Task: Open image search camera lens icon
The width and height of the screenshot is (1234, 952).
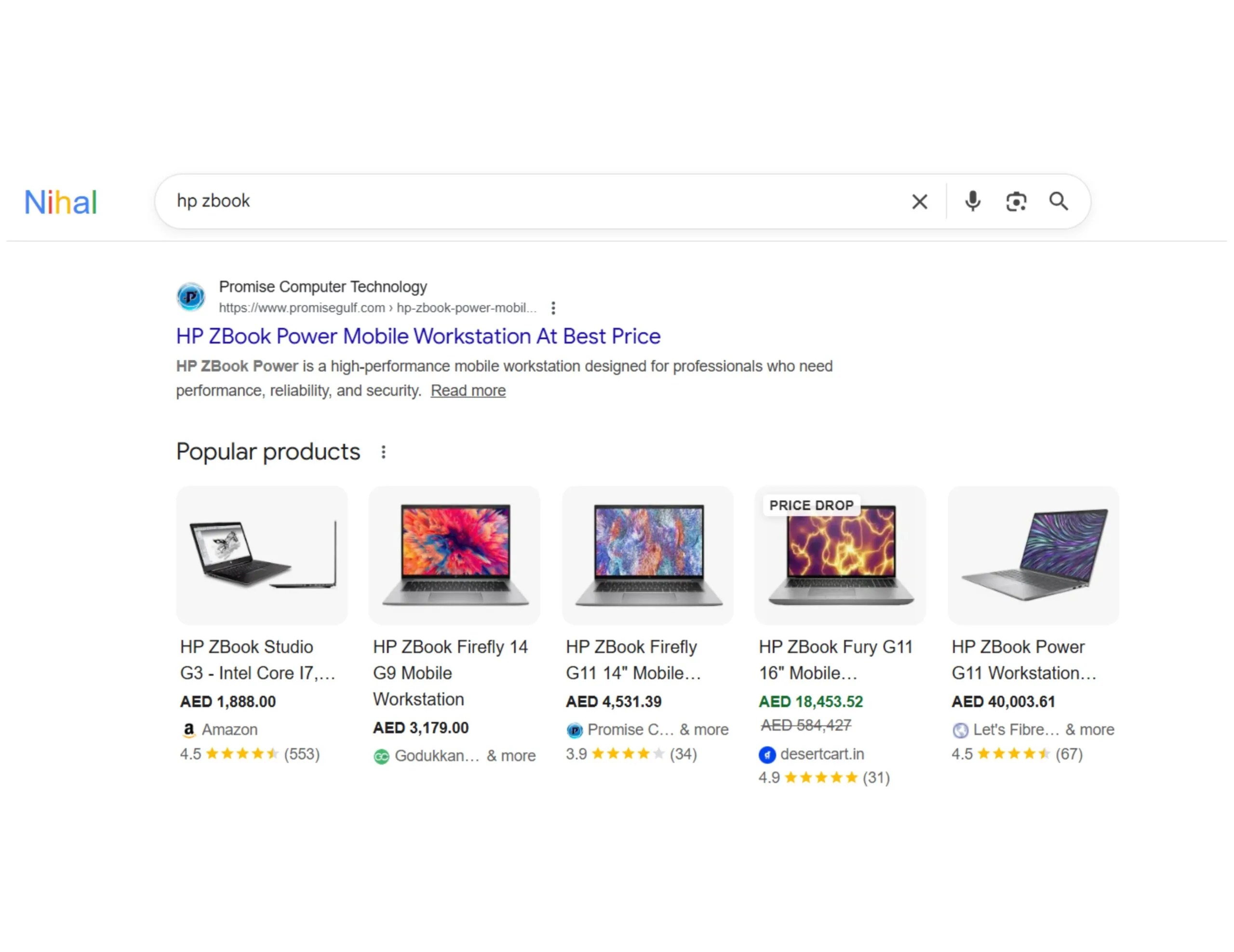Action: (1016, 201)
